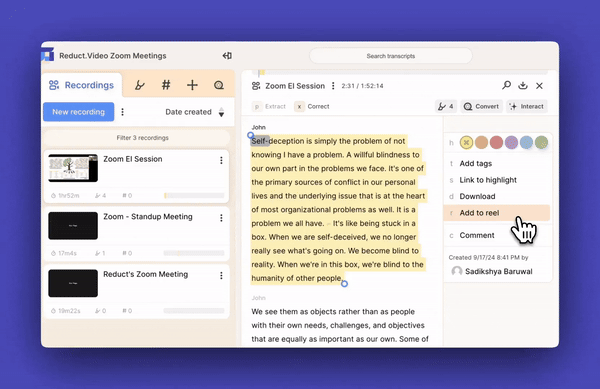Toggle the Extract mode
600x389 pixels.
coord(269,106)
